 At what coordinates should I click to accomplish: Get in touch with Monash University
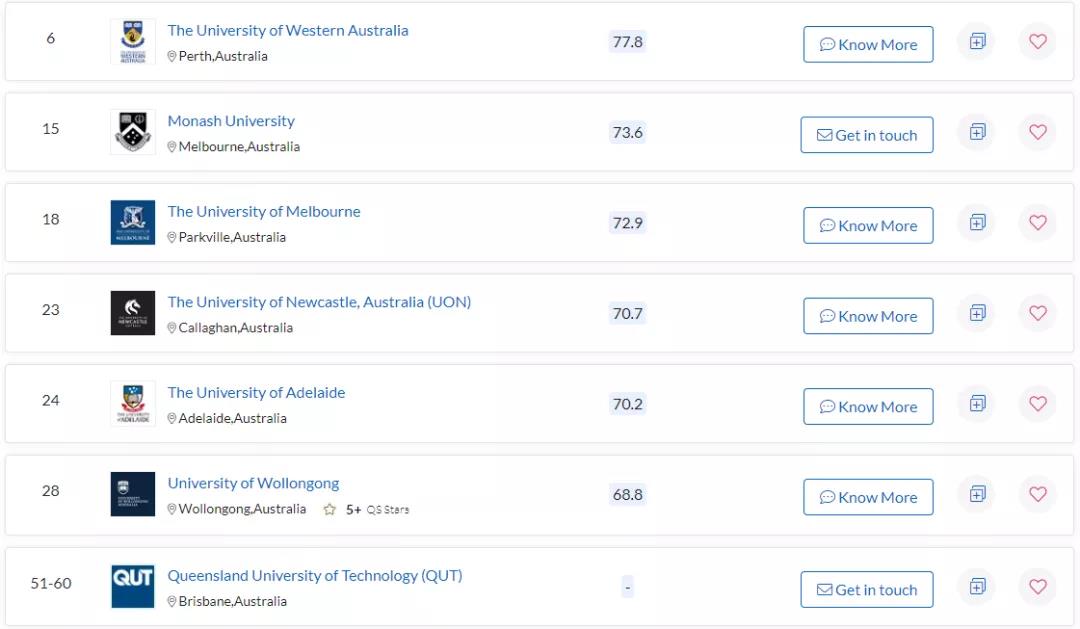tap(866, 135)
